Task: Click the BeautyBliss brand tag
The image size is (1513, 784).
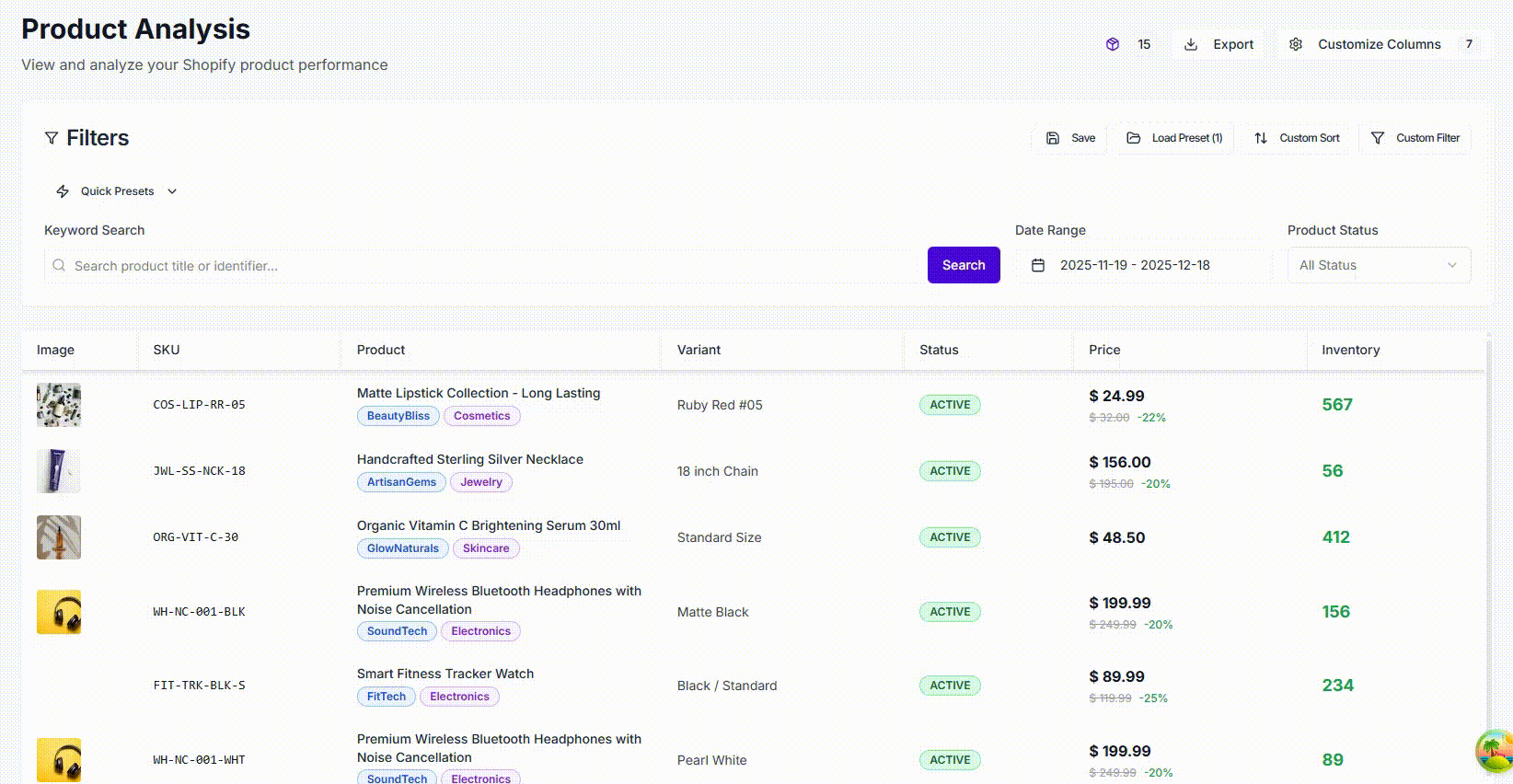Action: 398,416
